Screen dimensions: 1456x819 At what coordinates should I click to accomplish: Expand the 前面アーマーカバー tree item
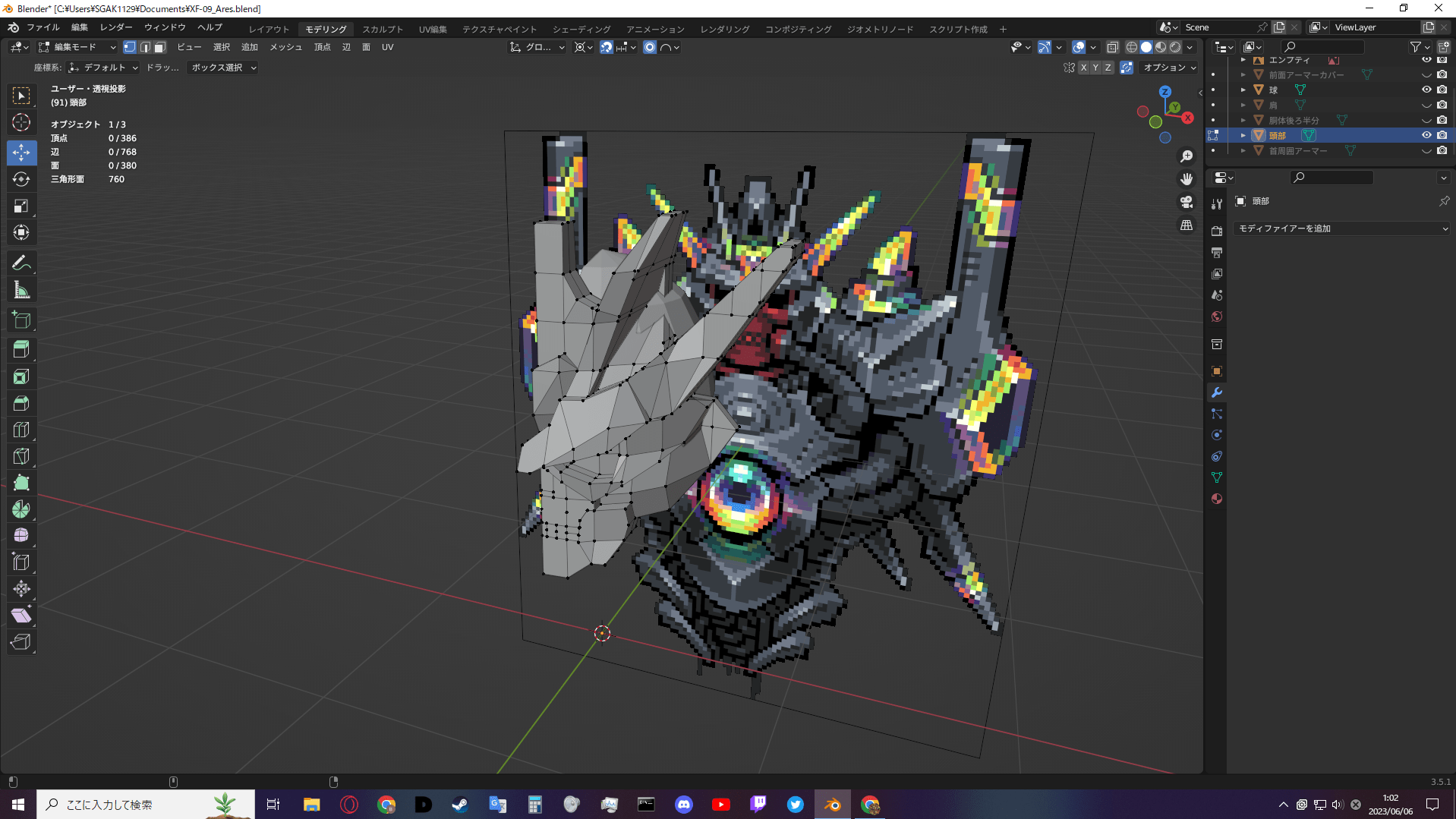click(x=1243, y=74)
